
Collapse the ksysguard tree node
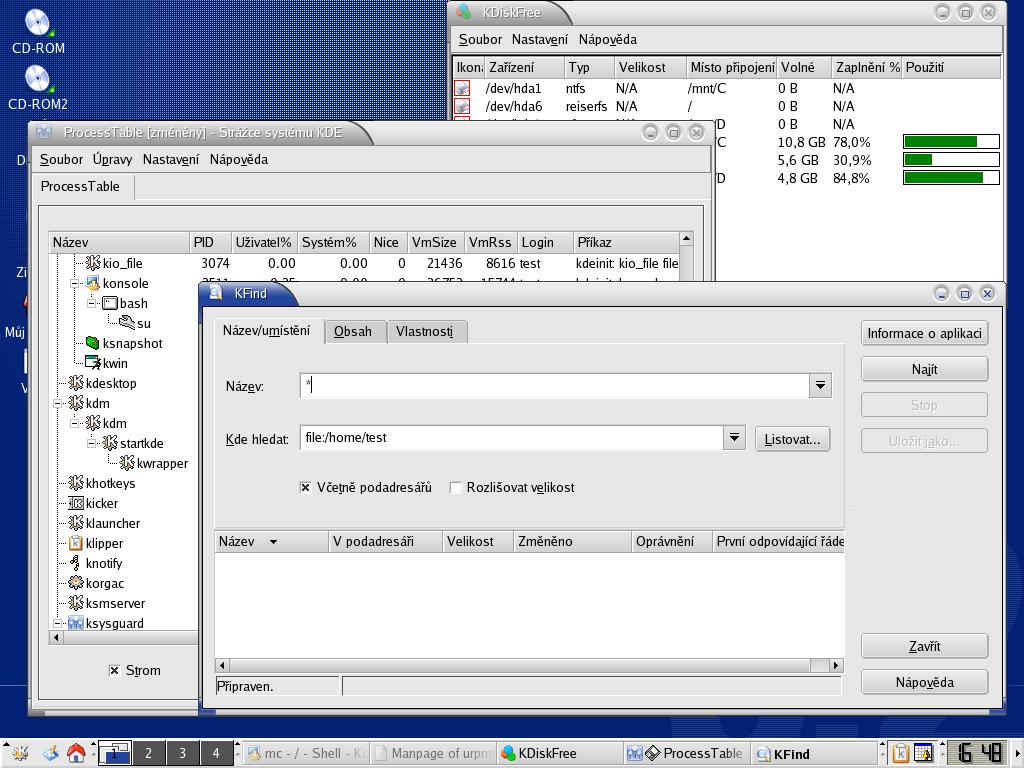pyautogui.click(x=57, y=623)
